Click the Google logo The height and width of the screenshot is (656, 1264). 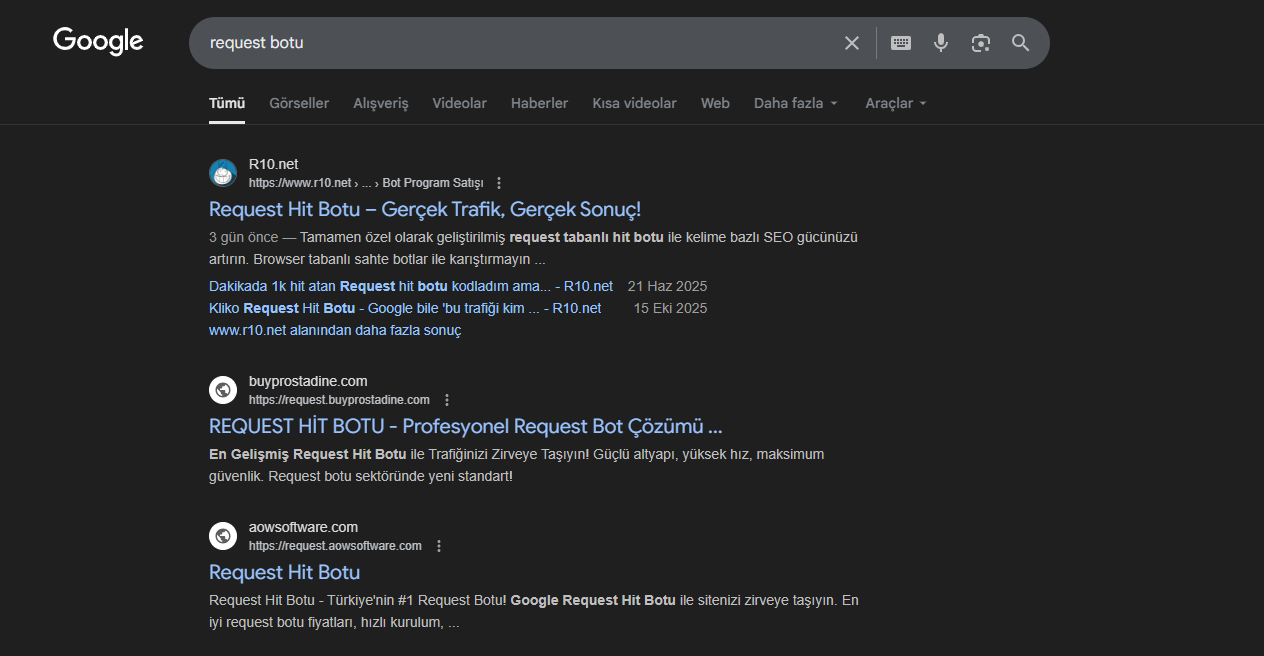pyautogui.click(x=98, y=41)
